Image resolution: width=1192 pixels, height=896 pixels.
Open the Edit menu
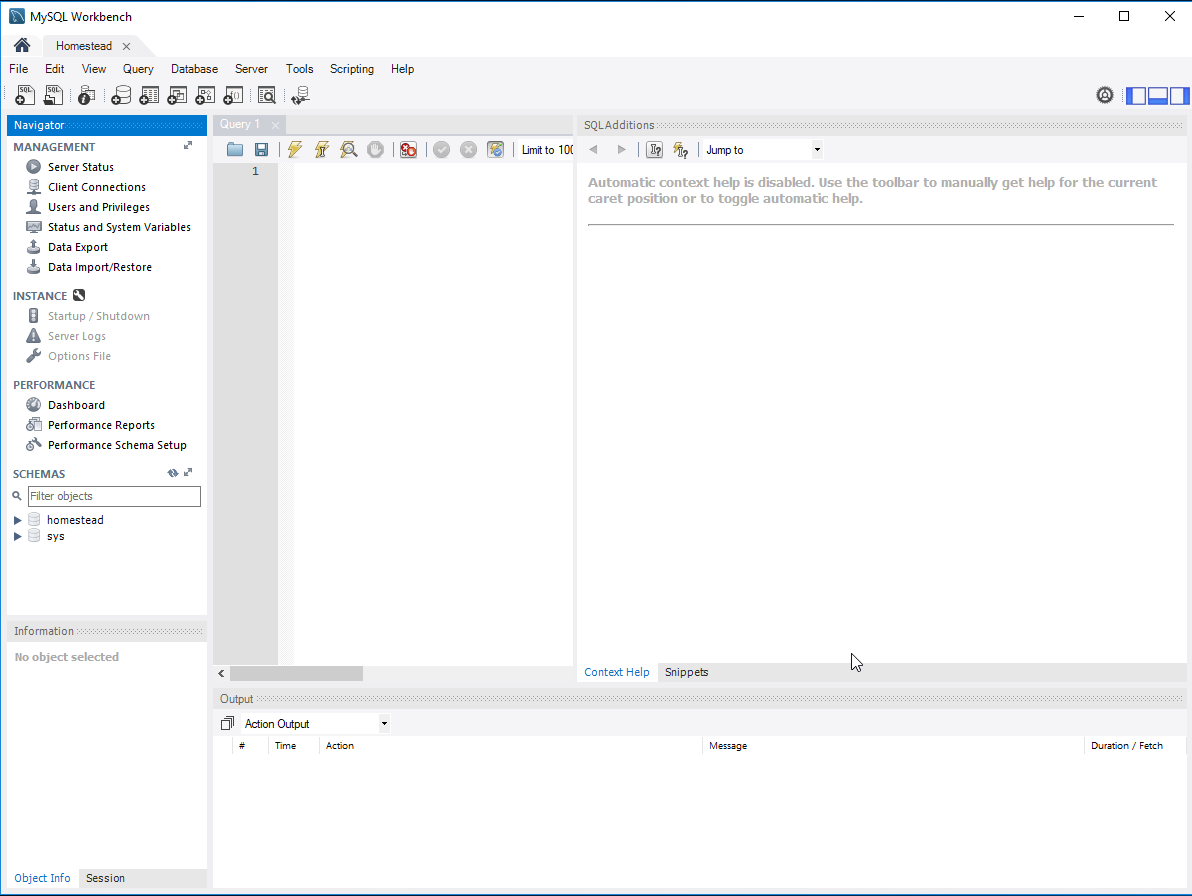pos(55,68)
